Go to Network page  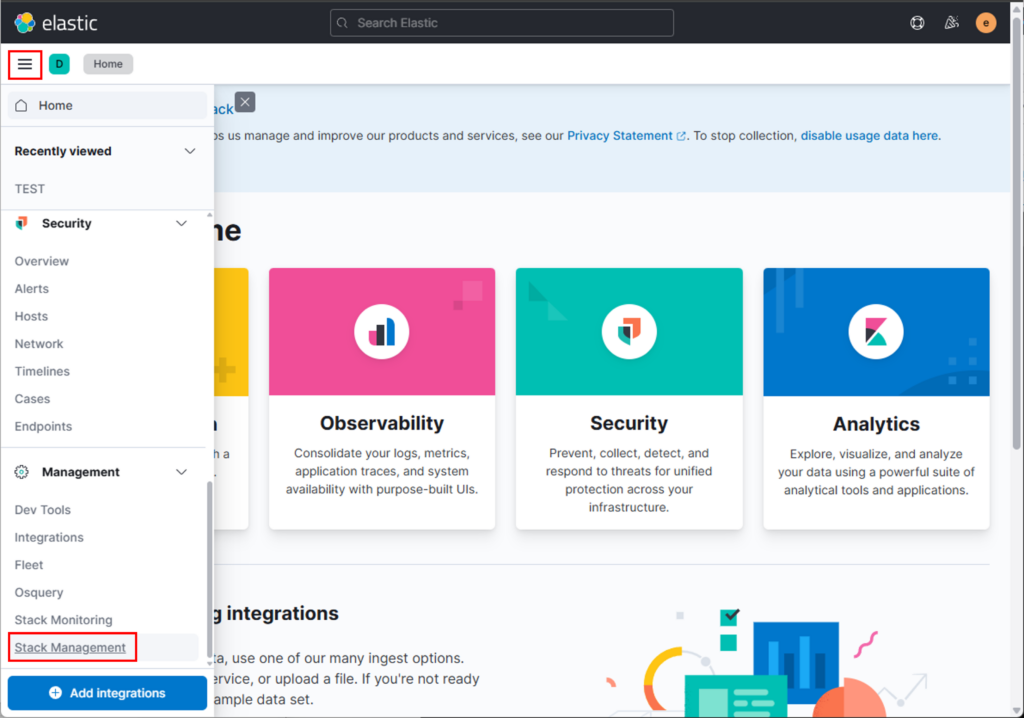click(x=39, y=344)
